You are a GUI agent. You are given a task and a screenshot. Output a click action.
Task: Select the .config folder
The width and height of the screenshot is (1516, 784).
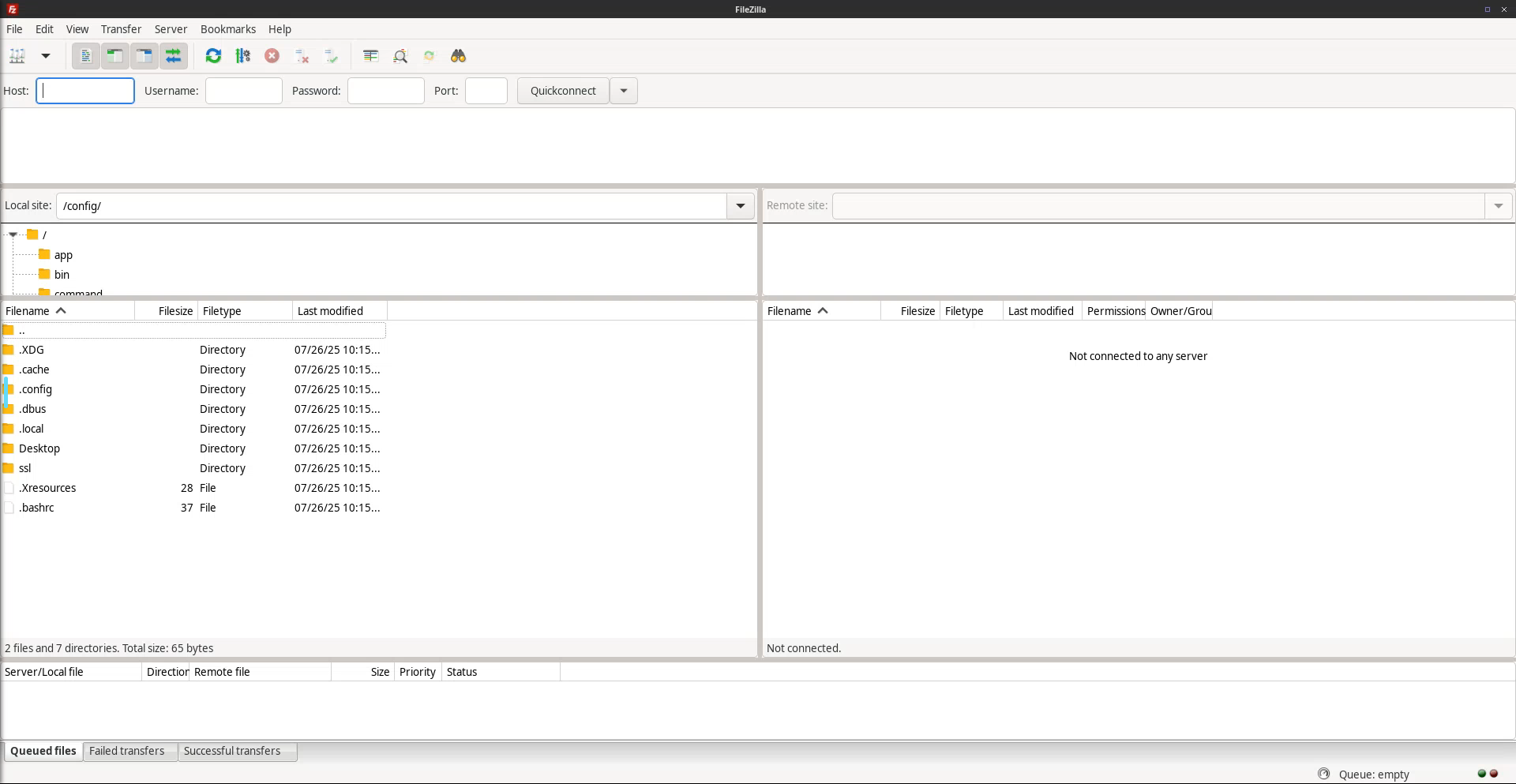194,389
